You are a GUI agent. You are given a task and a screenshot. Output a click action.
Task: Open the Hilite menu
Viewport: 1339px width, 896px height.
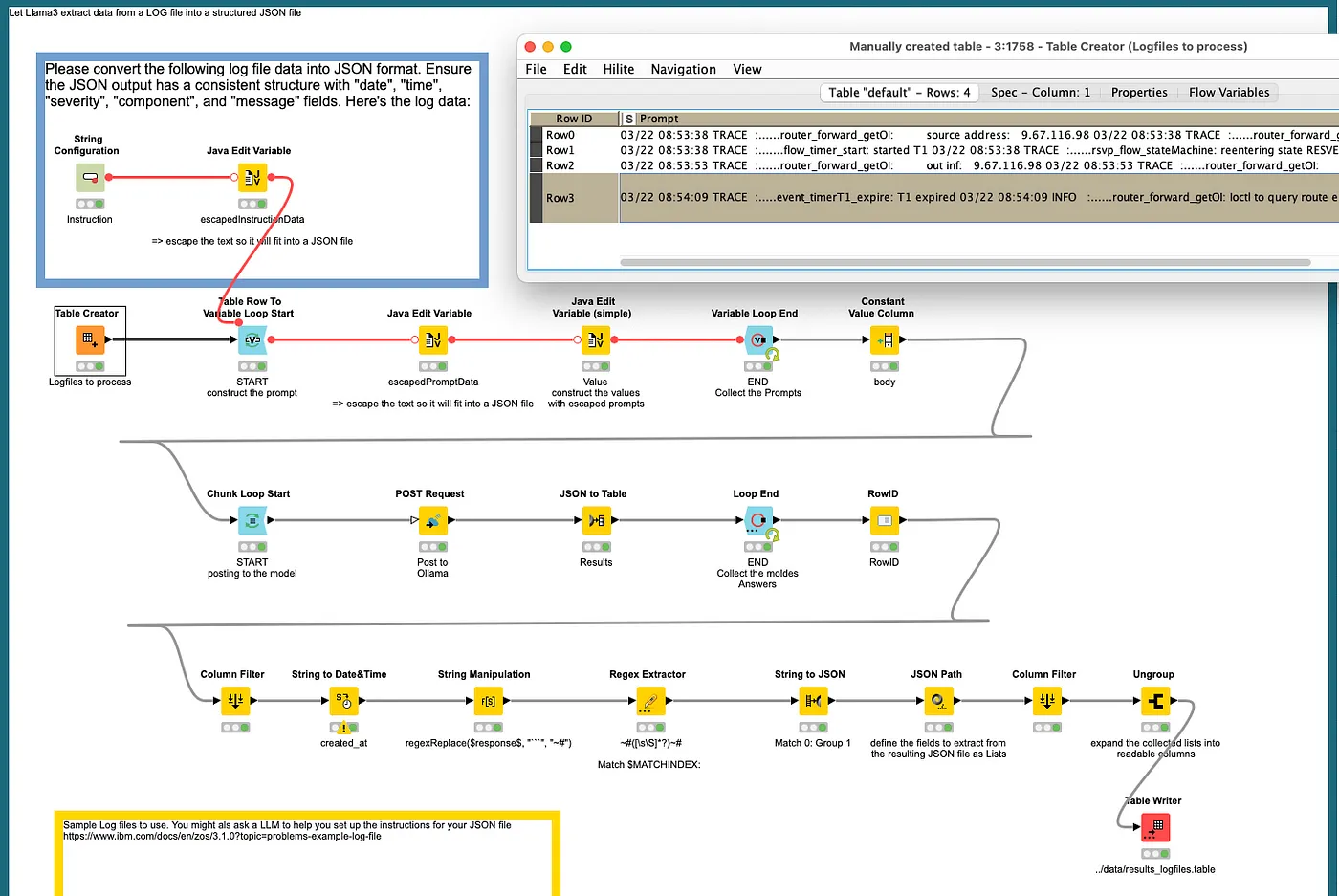click(x=619, y=69)
